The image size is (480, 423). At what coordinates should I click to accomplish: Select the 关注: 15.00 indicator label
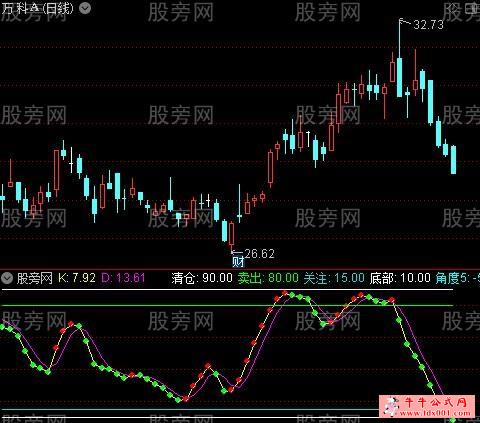334,278
